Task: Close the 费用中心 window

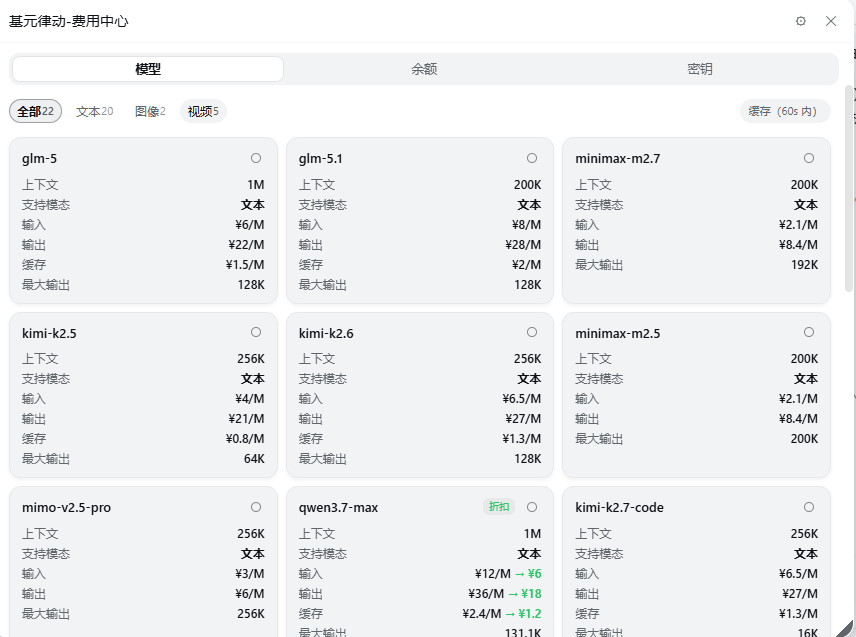Action: (x=831, y=21)
